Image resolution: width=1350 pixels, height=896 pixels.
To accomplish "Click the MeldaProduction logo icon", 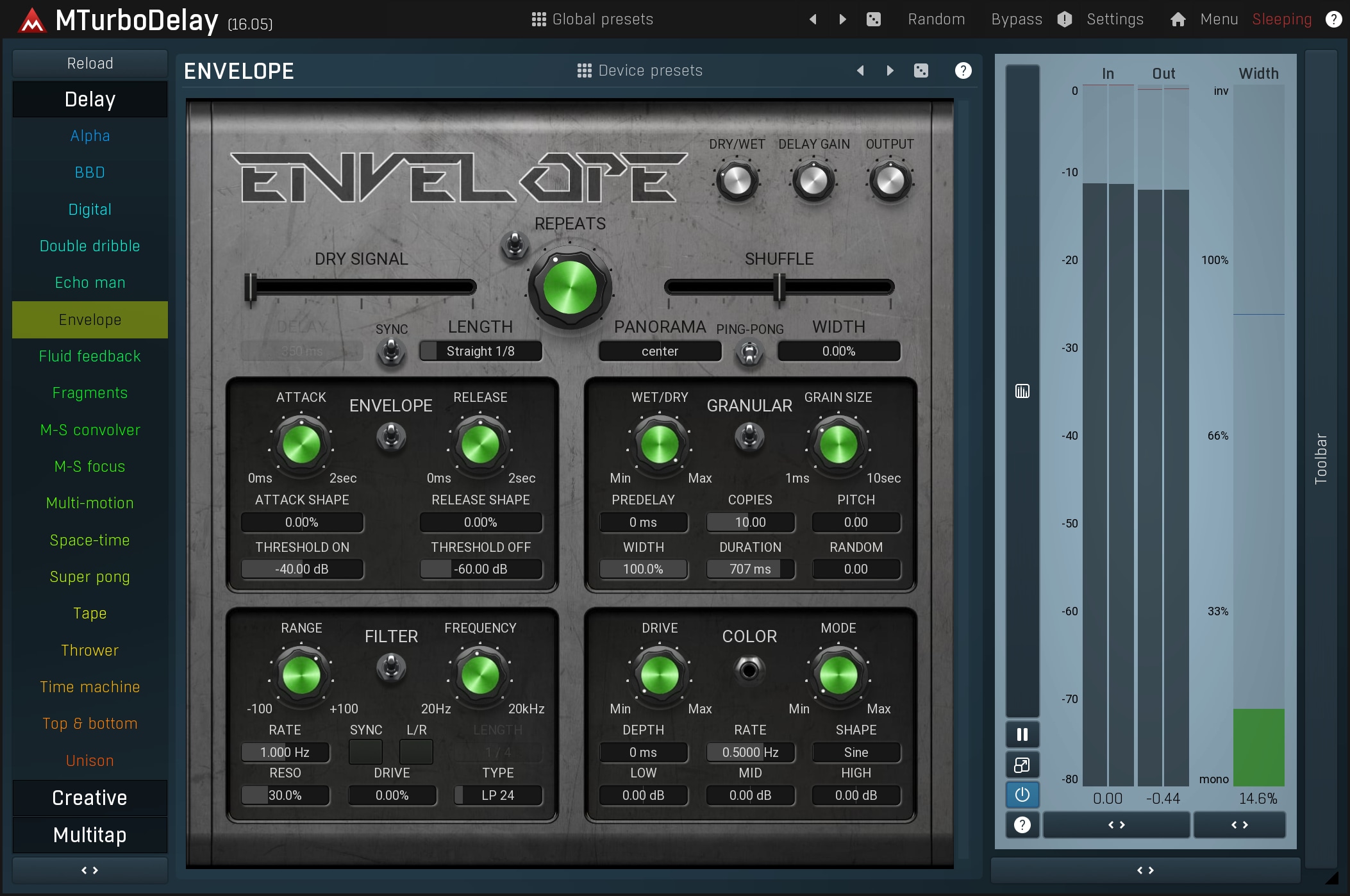I will 32,21.
